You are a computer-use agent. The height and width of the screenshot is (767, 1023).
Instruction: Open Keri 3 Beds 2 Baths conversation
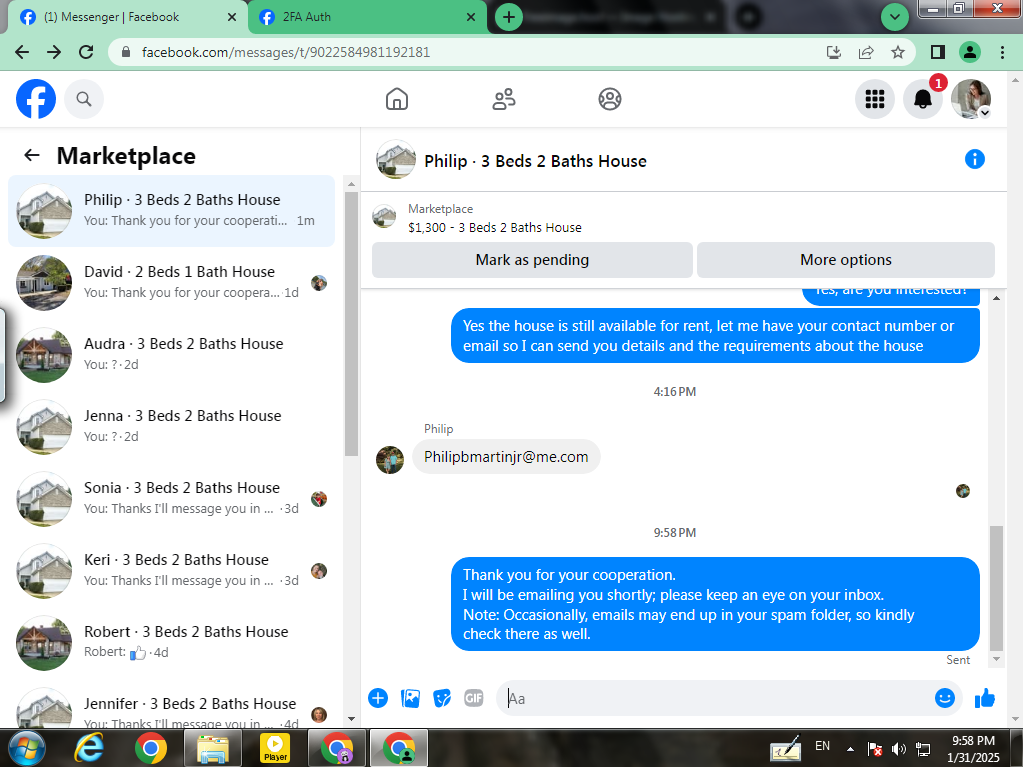[172, 571]
